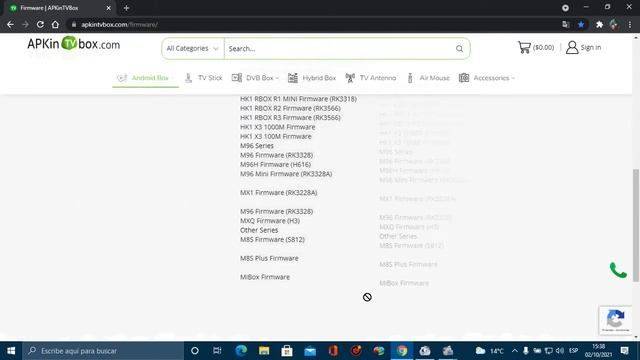Launch Microsoft Edge from taskbar
Image resolution: width=640 pixels, height=360 pixels.
point(241,351)
